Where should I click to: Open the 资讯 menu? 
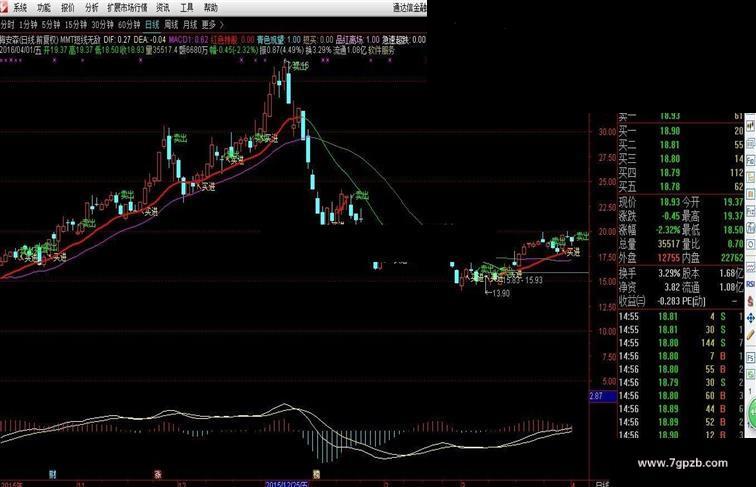click(163, 8)
